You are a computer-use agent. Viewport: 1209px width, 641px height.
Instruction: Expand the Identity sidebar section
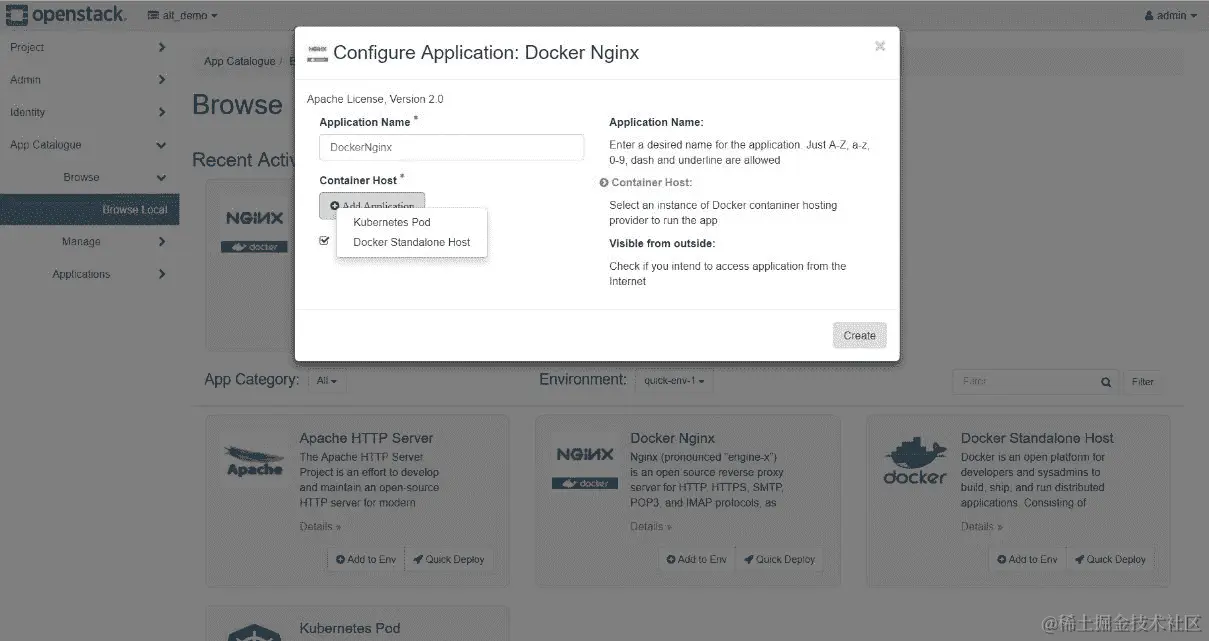[x=90, y=112]
